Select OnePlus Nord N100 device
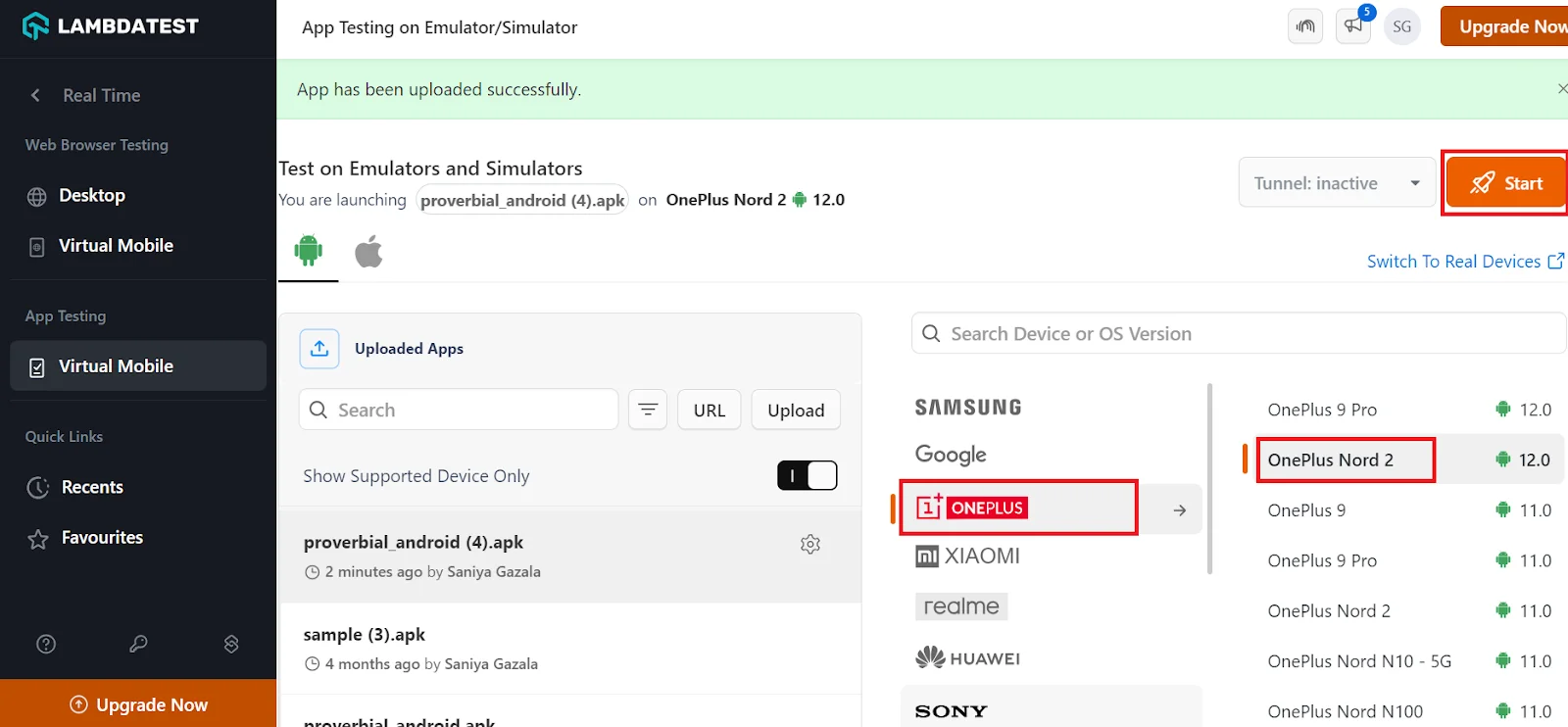This screenshot has height=727, width=1568. click(x=1409, y=711)
